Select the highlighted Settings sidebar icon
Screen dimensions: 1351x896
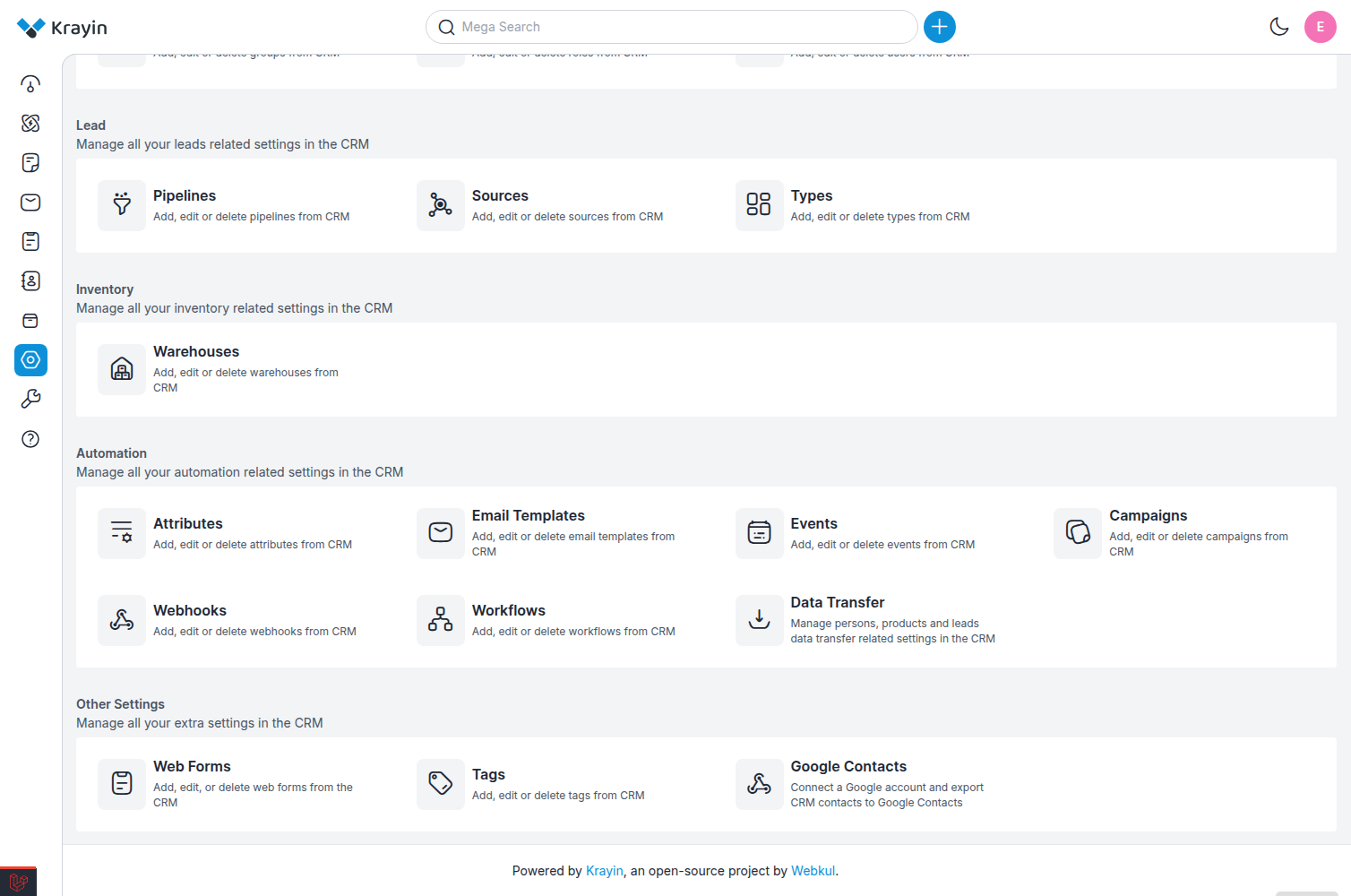pyautogui.click(x=30, y=360)
